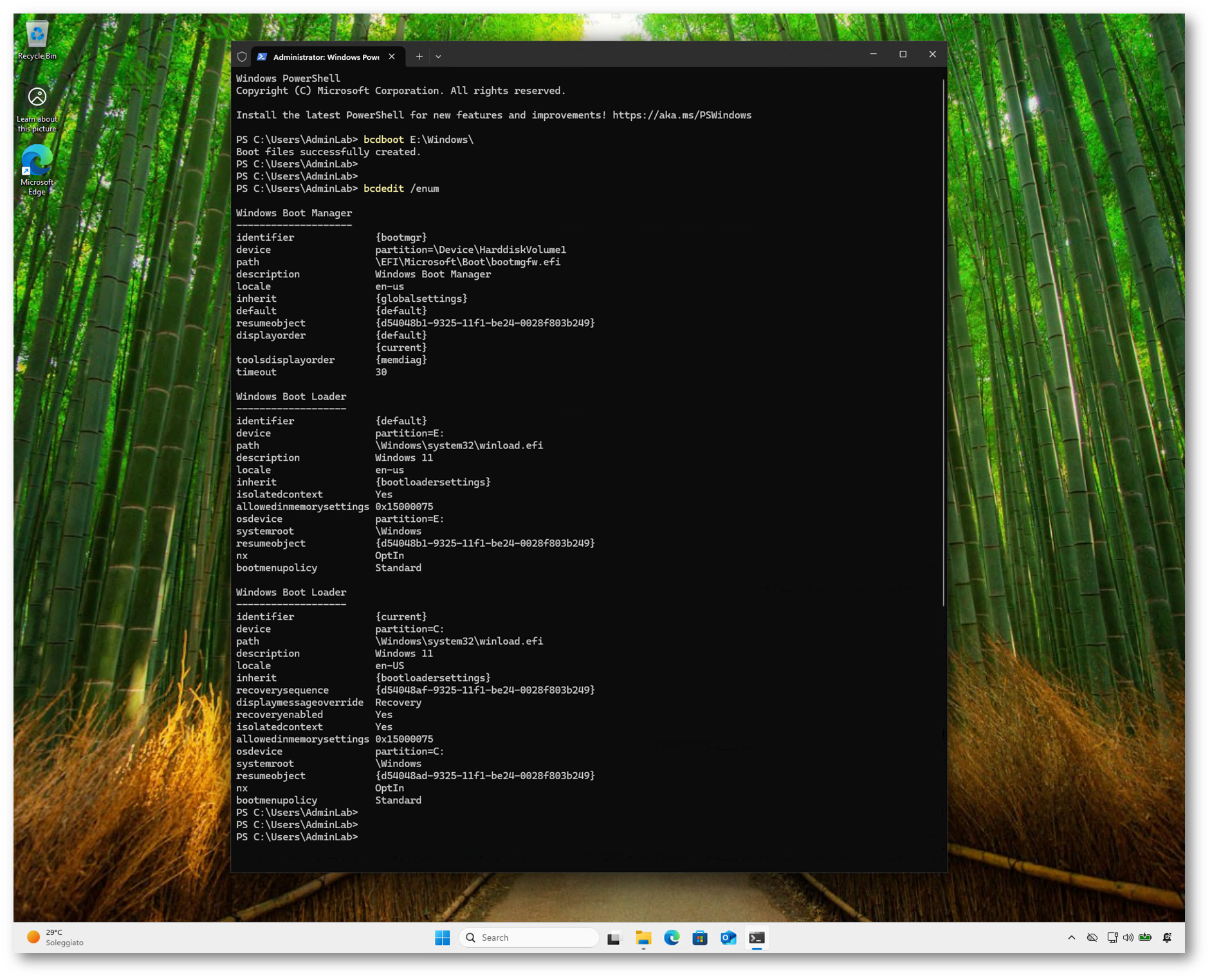The height and width of the screenshot is (980, 1212).
Task: Minimize the Windows Terminal window
Action: point(873,55)
